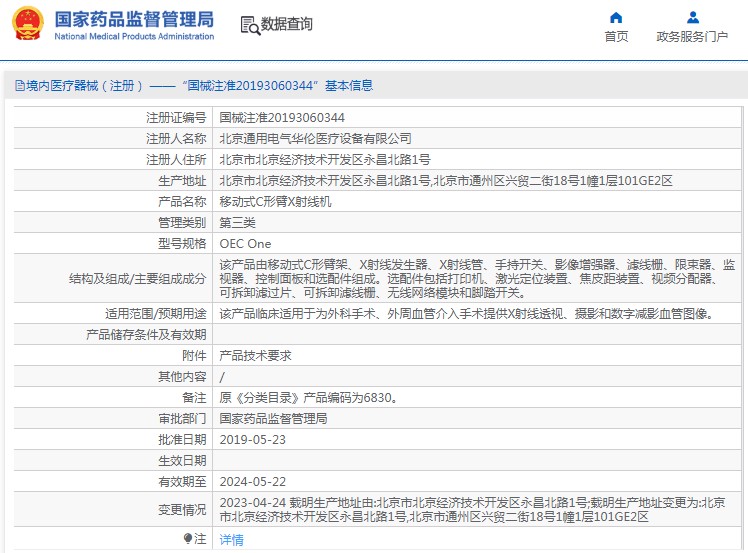Open 政务服务门户 portal link

pyautogui.click(x=692, y=37)
